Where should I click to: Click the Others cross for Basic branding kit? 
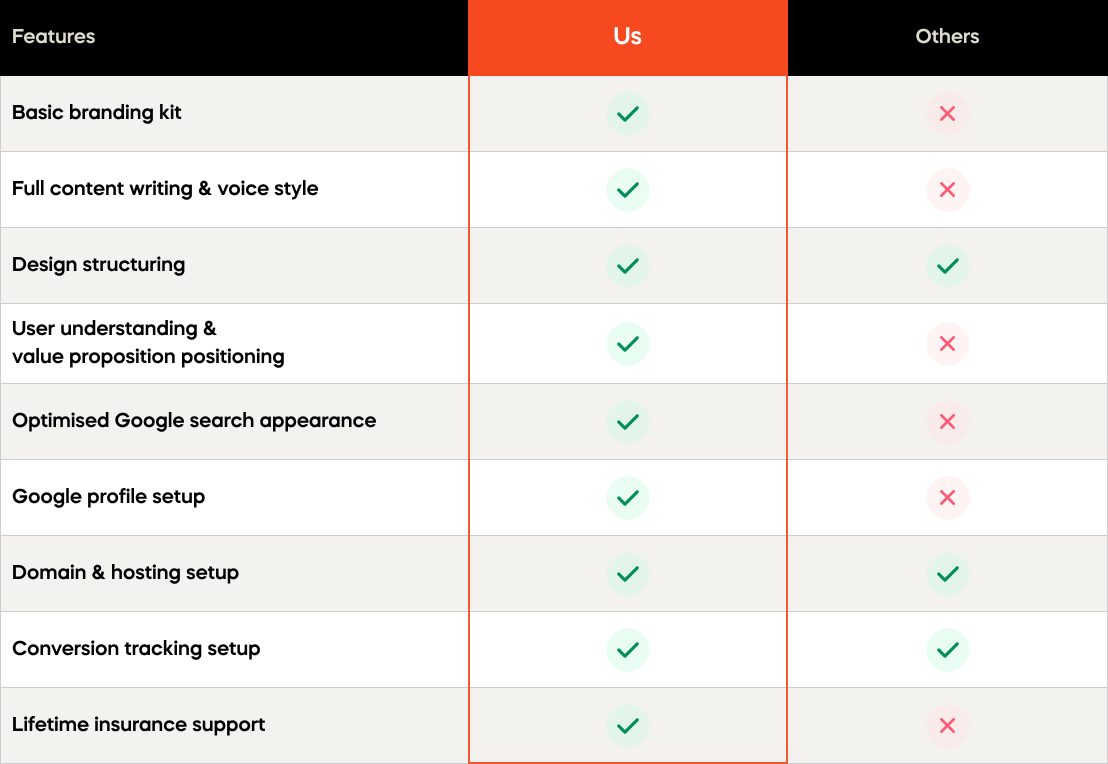point(947,114)
